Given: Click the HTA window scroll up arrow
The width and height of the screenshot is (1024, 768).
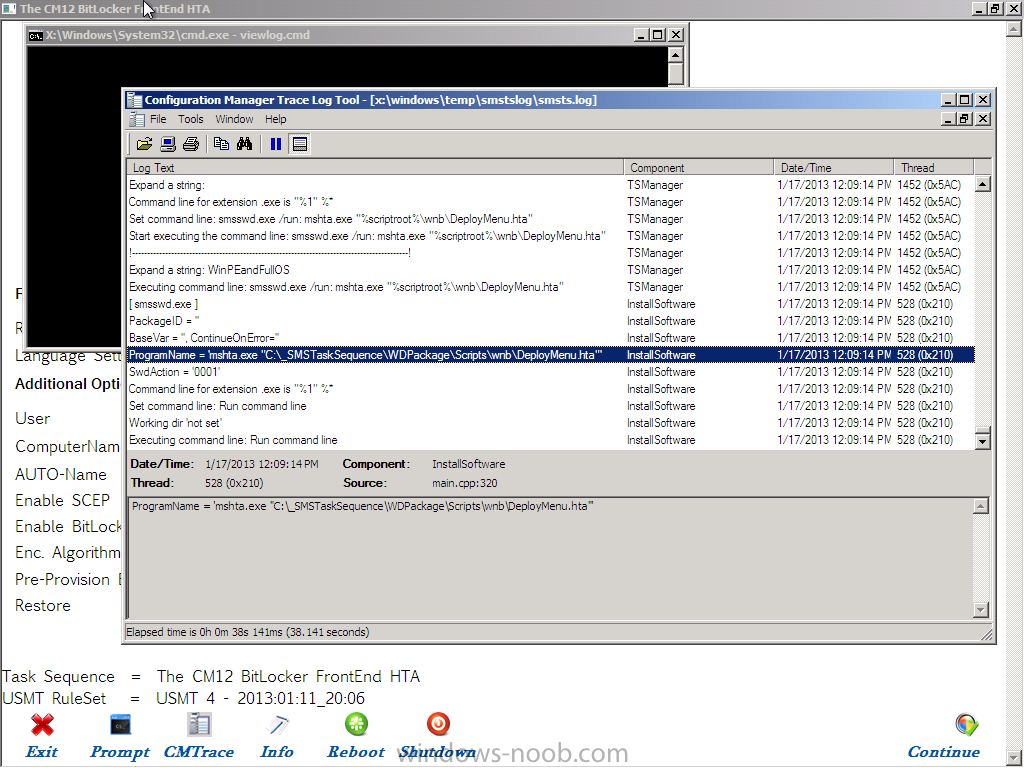Looking at the screenshot, I should (x=1014, y=29).
